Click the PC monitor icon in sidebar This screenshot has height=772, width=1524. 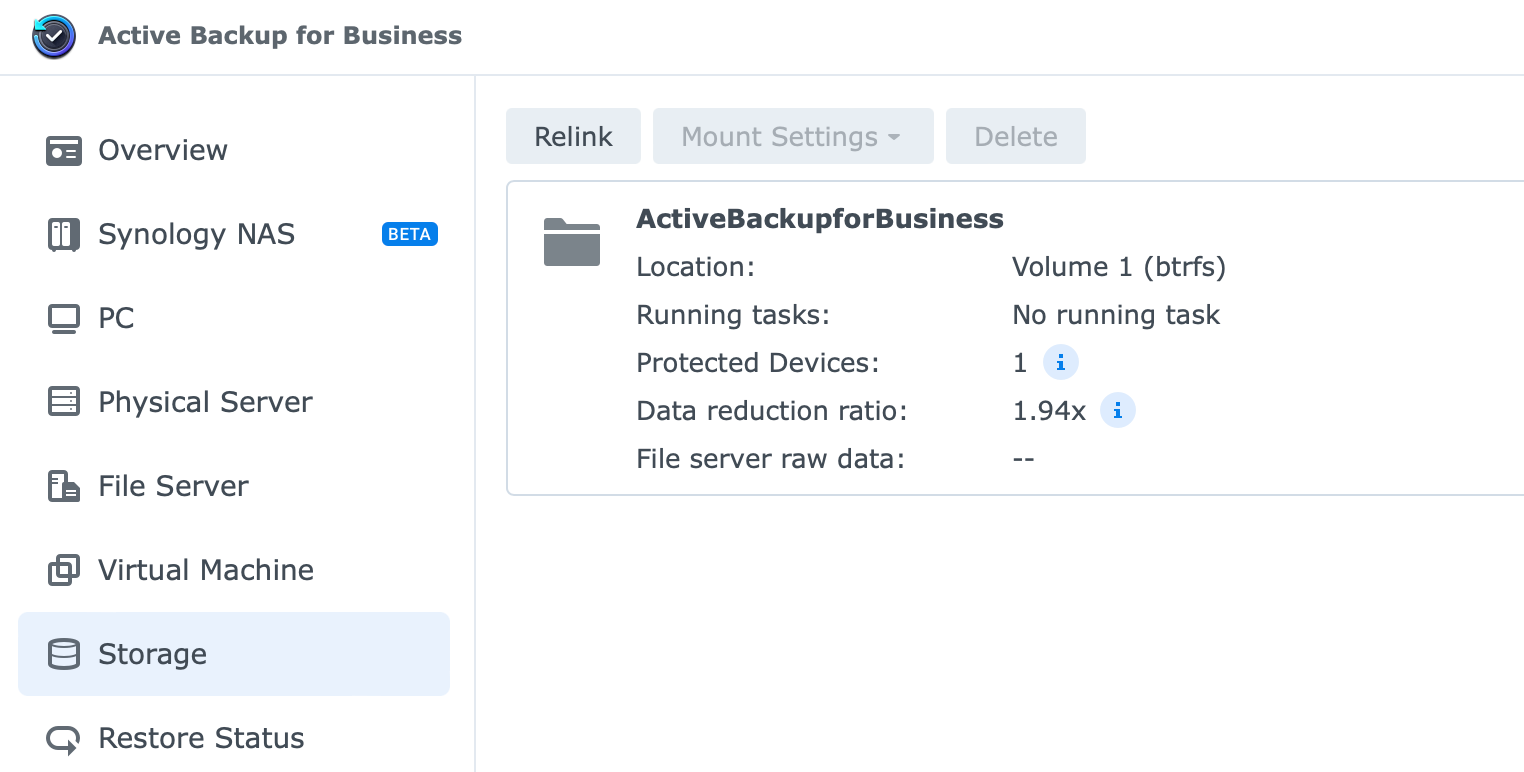[64, 319]
